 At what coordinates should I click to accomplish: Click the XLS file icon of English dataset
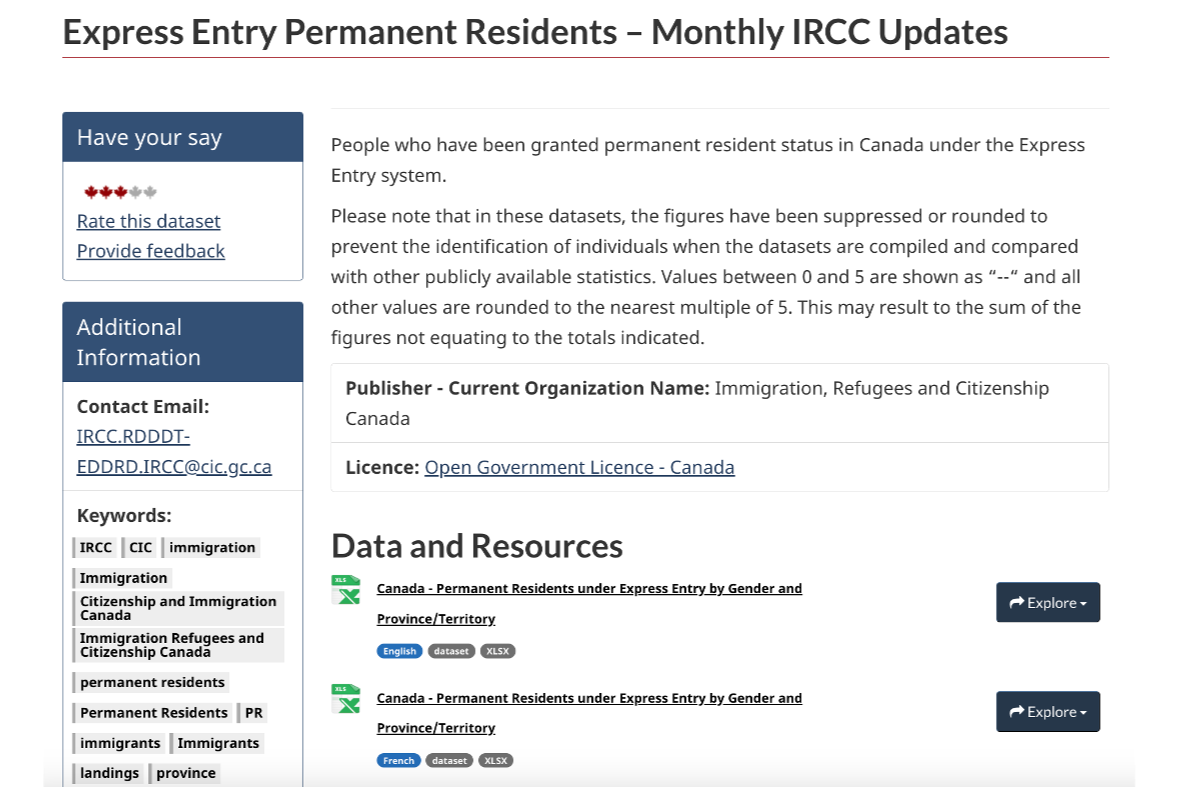346,590
